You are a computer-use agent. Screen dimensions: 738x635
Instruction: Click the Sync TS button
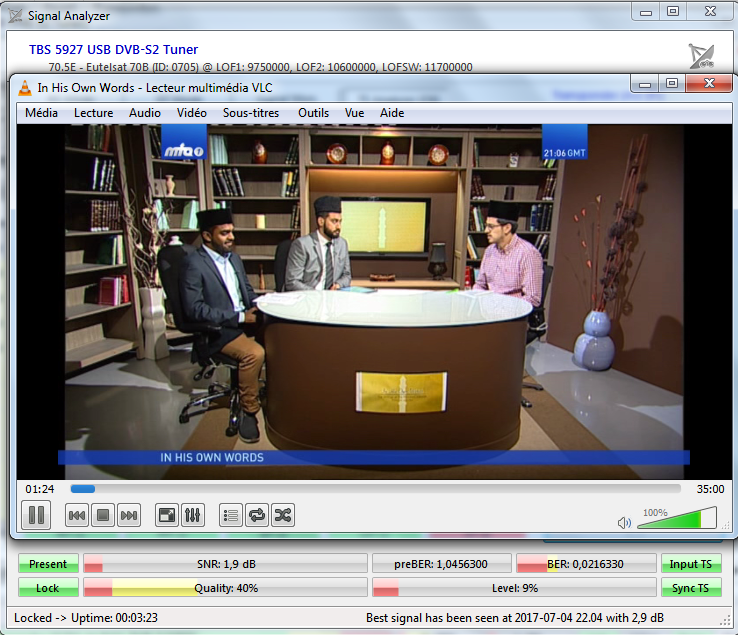691,588
